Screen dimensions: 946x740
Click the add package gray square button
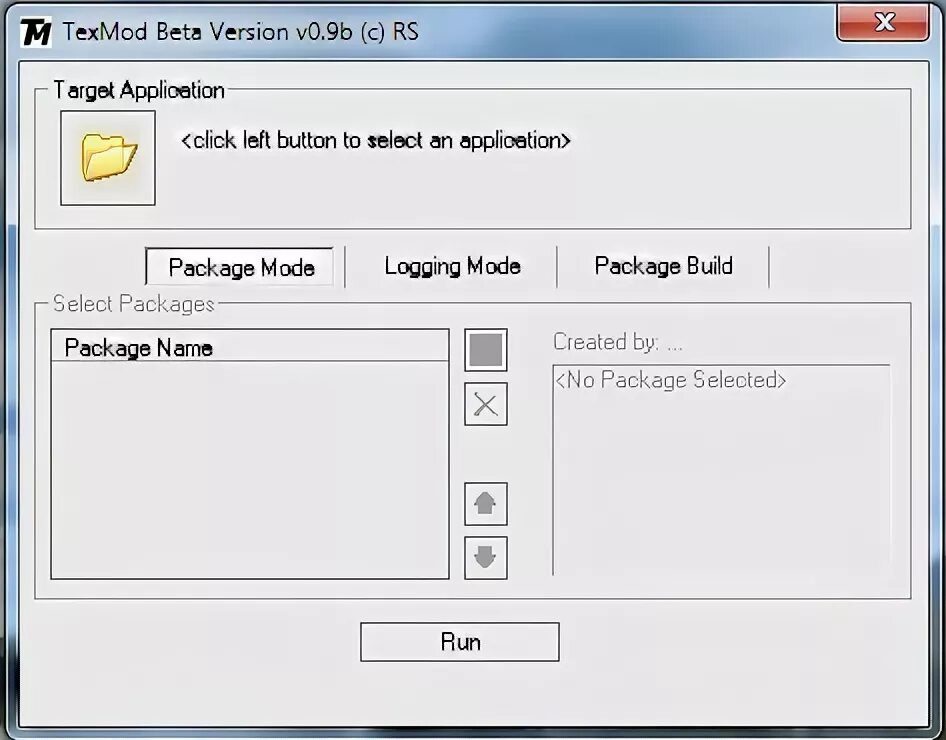pyautogui.click(x=486, y=350)
